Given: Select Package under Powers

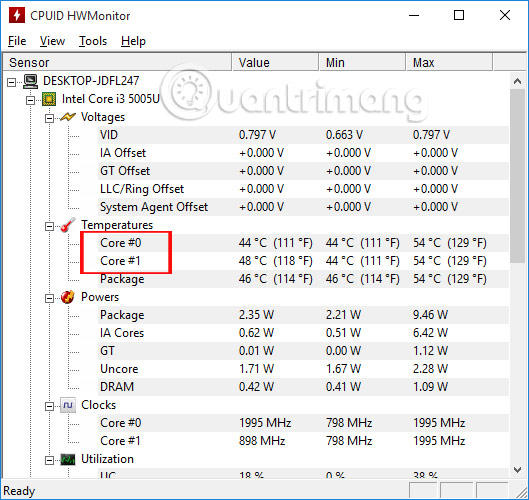Looking at the screenshot, I should click(304, 315).
